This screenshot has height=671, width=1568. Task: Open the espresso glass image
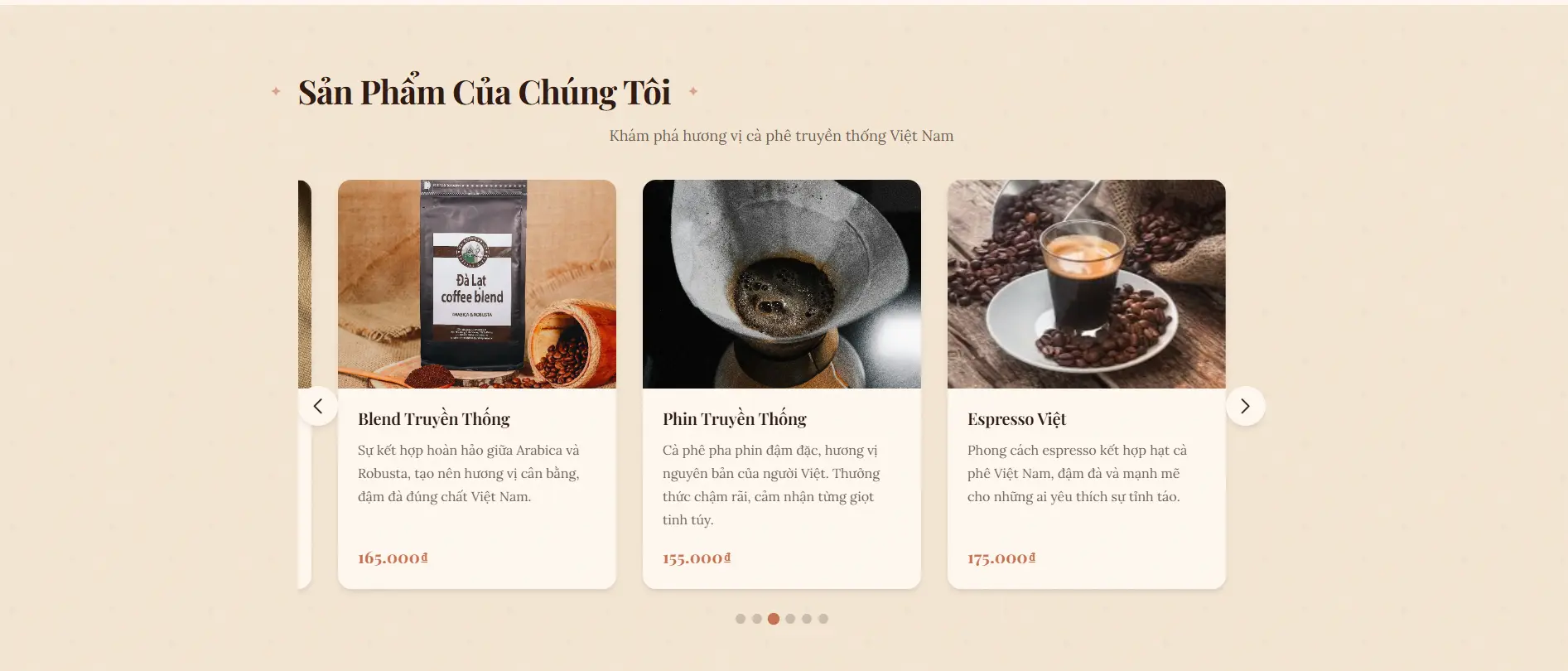(1087, 284)
